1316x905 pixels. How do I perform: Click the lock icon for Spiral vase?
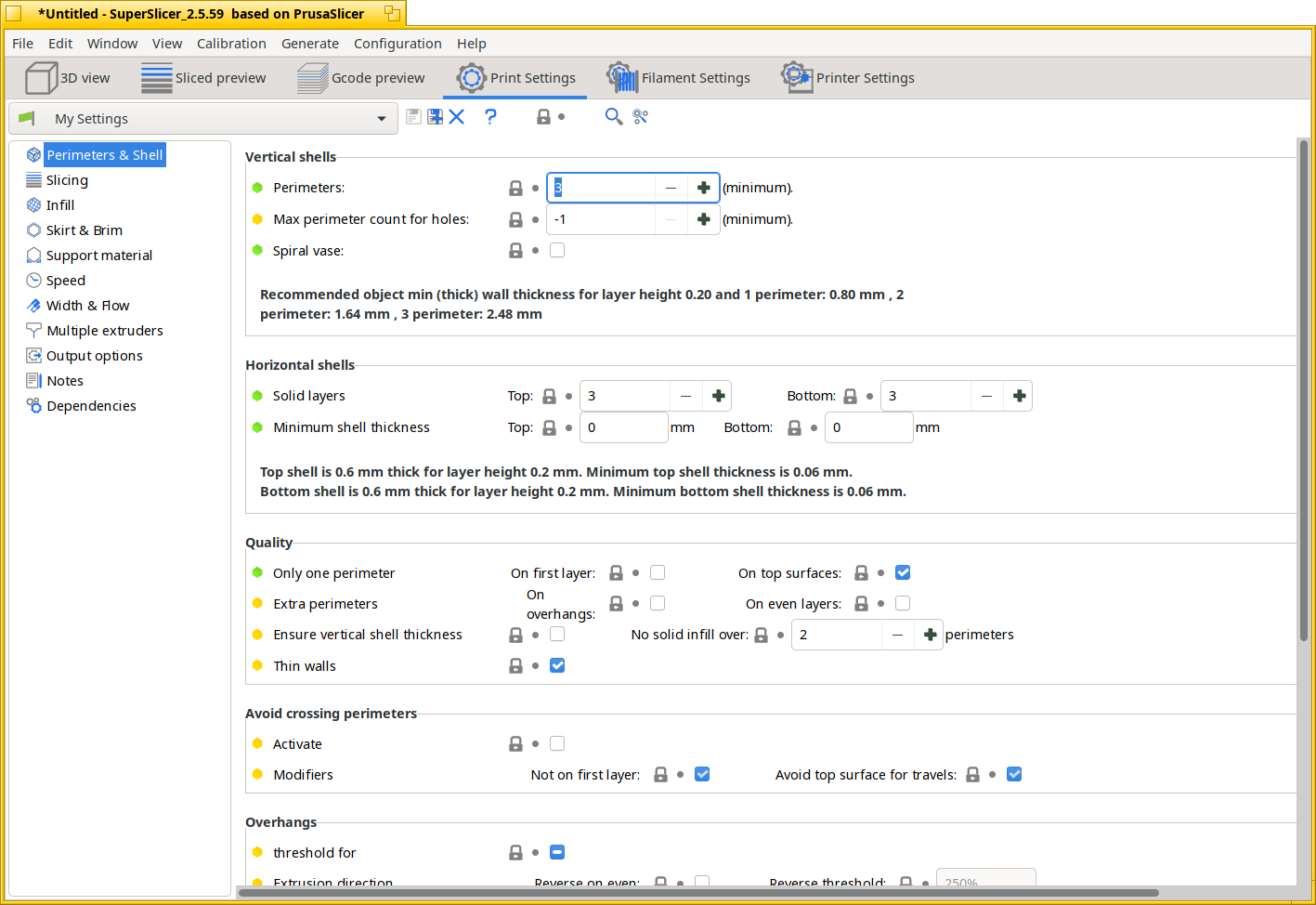[x=515, y=251]
